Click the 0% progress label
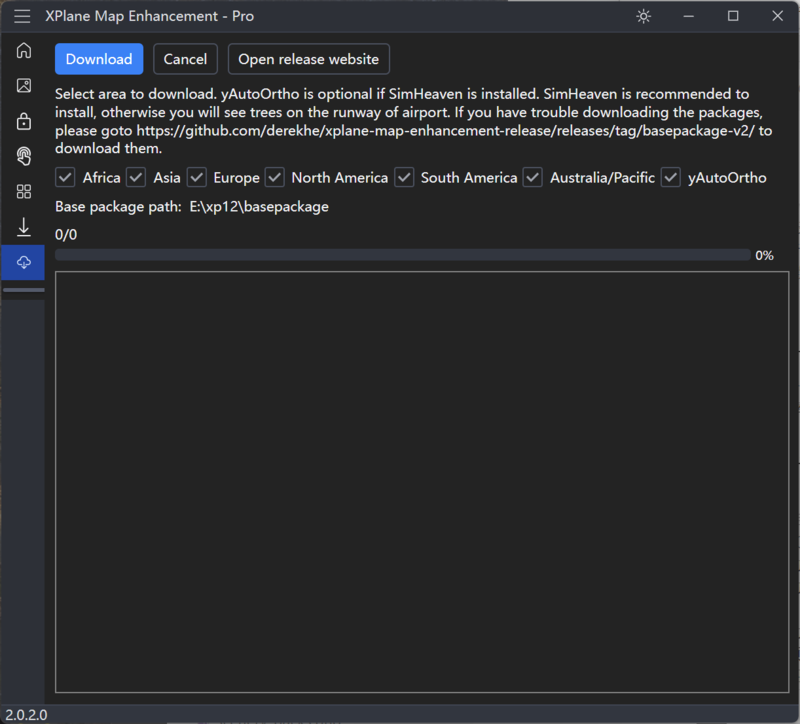The width and height of the screenshot is (800, 724). (764, 255)
